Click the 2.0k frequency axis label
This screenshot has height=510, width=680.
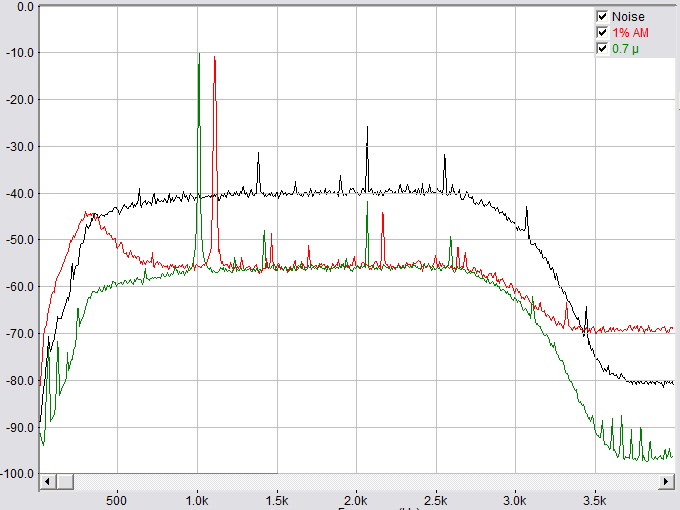[x=356, y=498]
